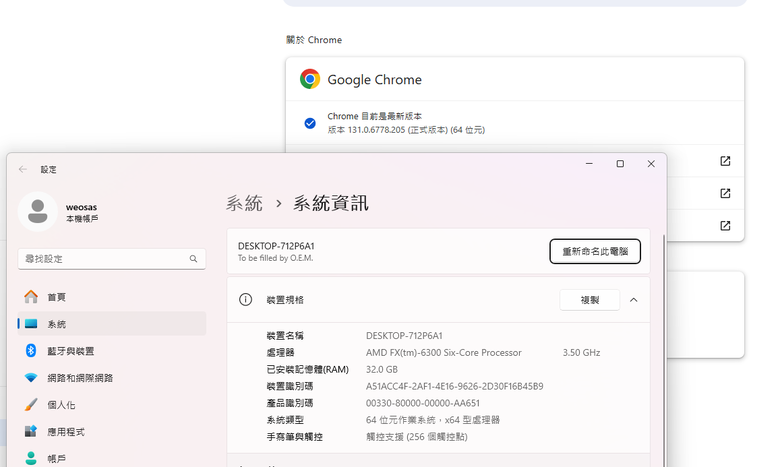Collapse the 裝置規格 section chevron
The image size is (780, 467).
[x=634, y=300]
